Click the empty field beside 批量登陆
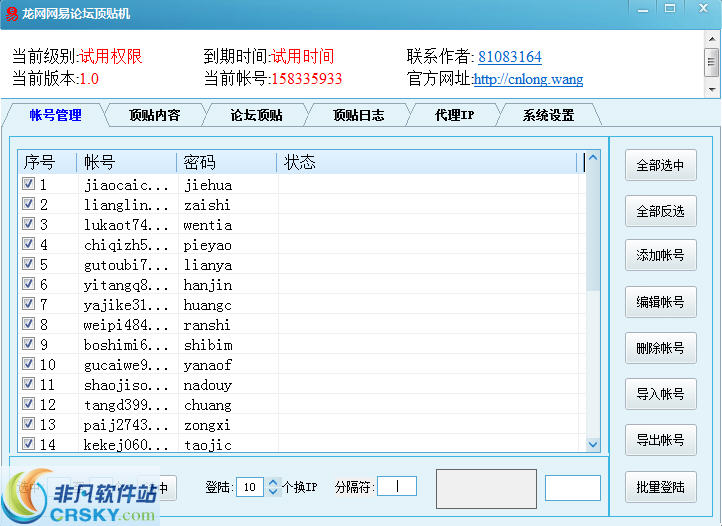The height and width of the screenshot is (526, 722). tap(573, 488)
